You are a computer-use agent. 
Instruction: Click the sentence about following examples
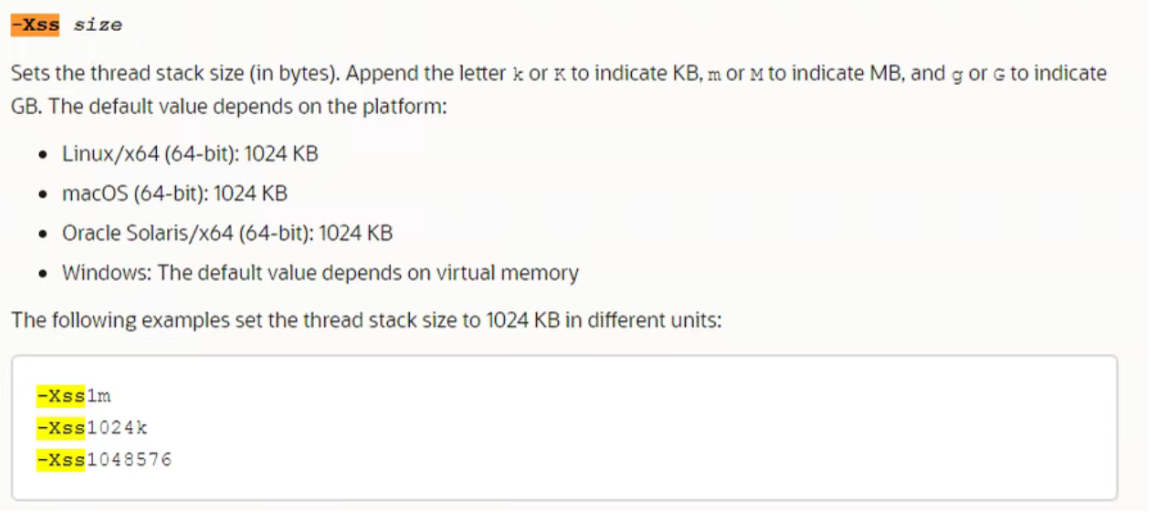point(367,321)
